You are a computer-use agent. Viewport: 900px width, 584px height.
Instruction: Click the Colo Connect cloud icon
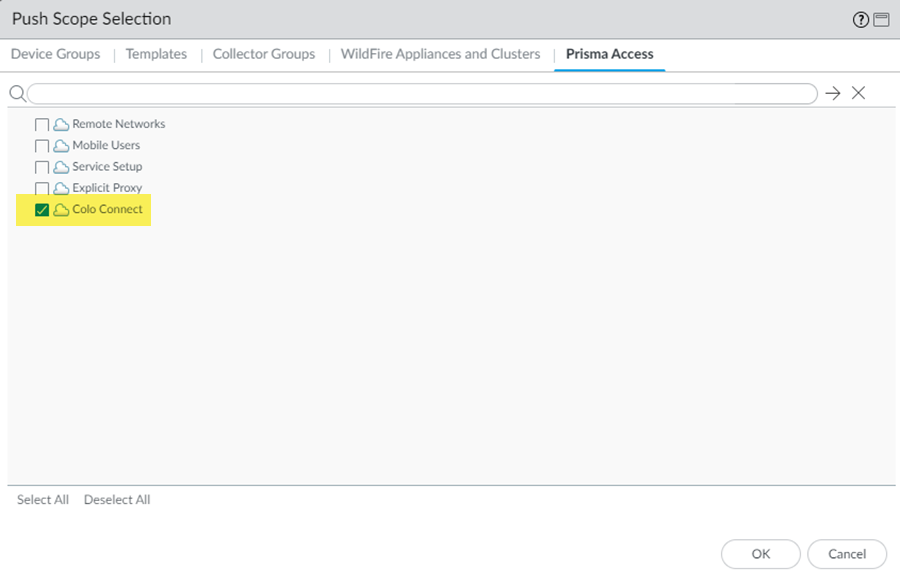click(x=61, y=210)
